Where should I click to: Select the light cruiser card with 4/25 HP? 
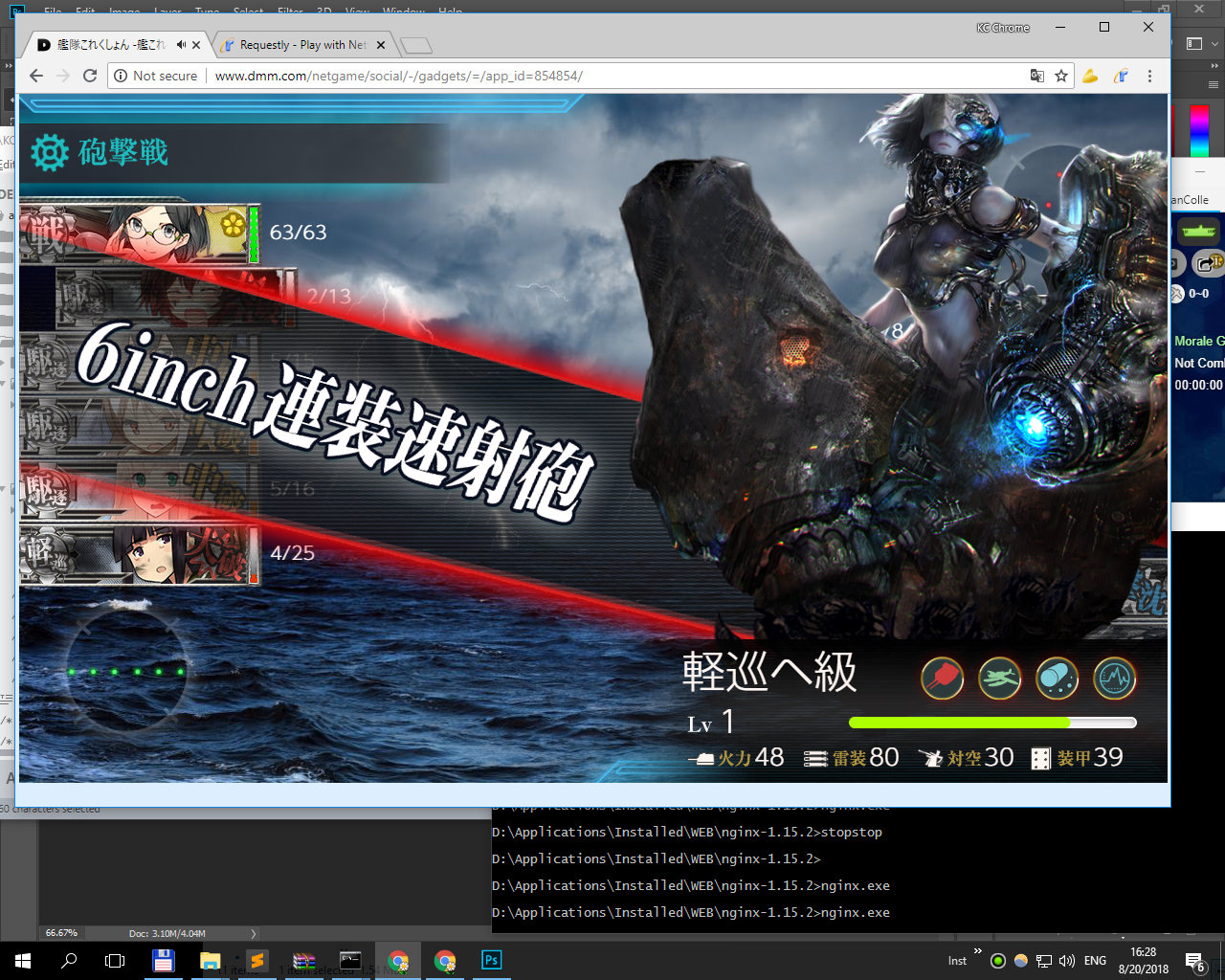tap(140, 553)
